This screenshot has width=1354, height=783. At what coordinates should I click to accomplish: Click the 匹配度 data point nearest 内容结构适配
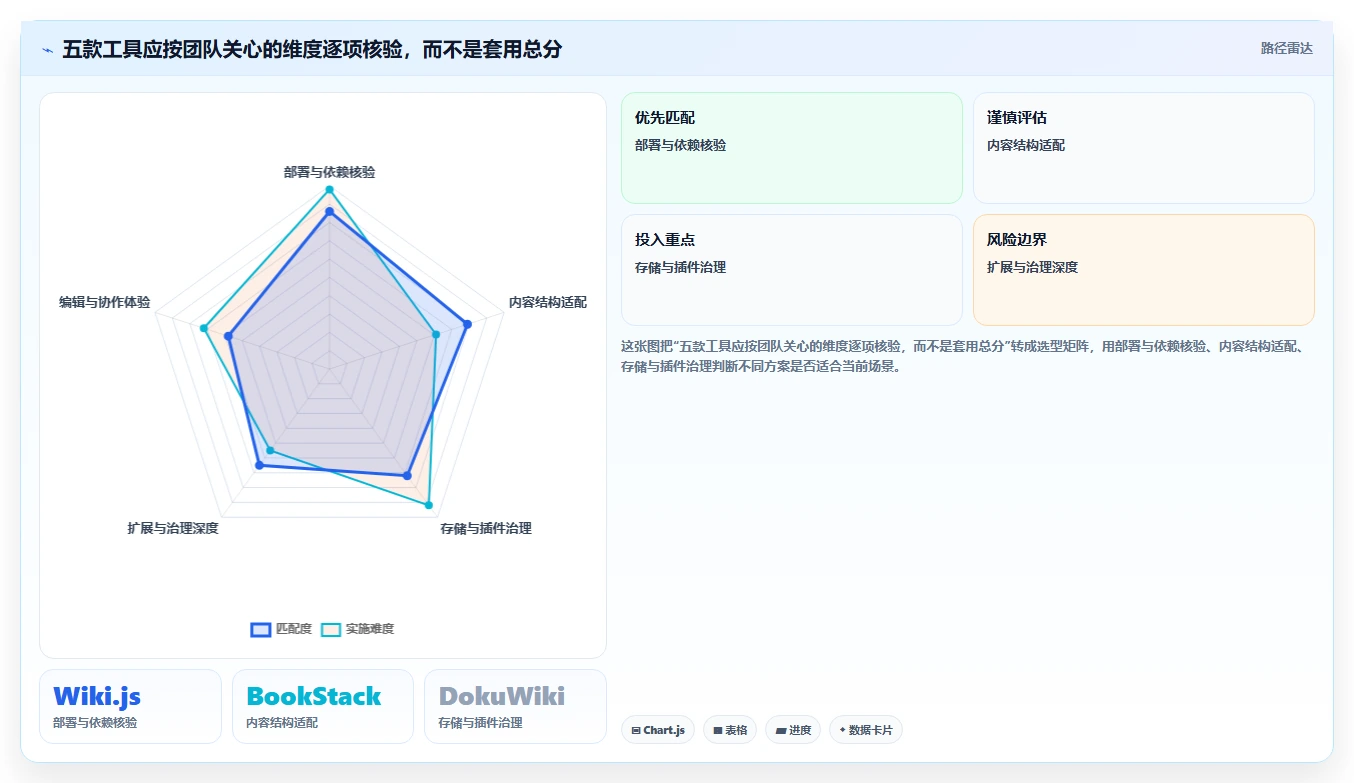(467, 323)
